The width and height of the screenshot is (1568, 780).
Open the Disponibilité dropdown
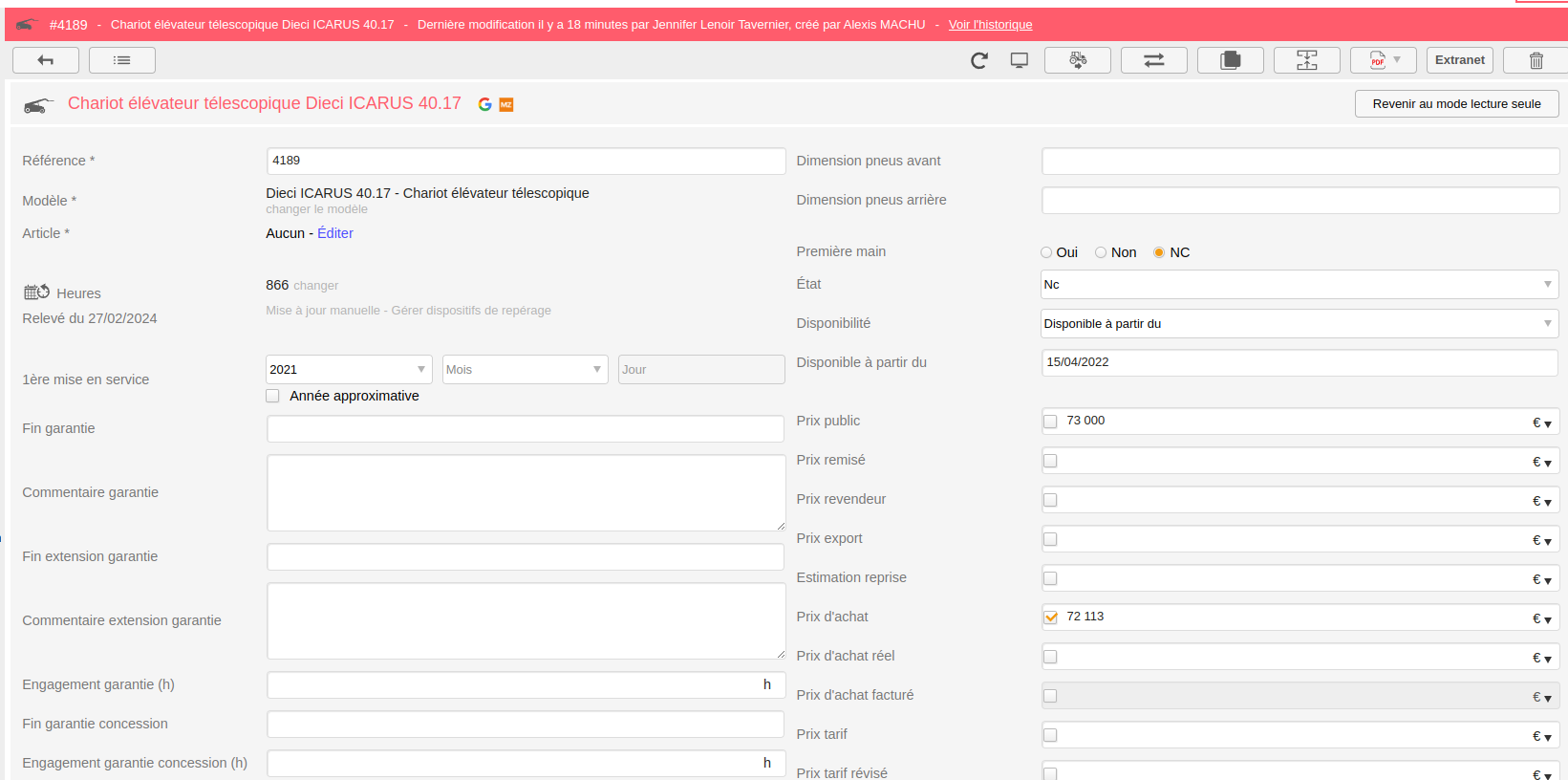[1300, 324]
